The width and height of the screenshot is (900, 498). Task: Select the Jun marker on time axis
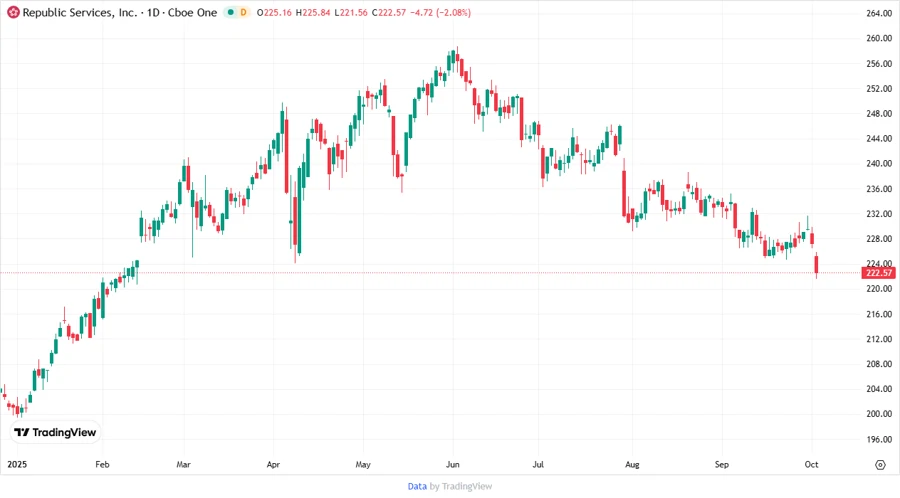pos(453,465)
